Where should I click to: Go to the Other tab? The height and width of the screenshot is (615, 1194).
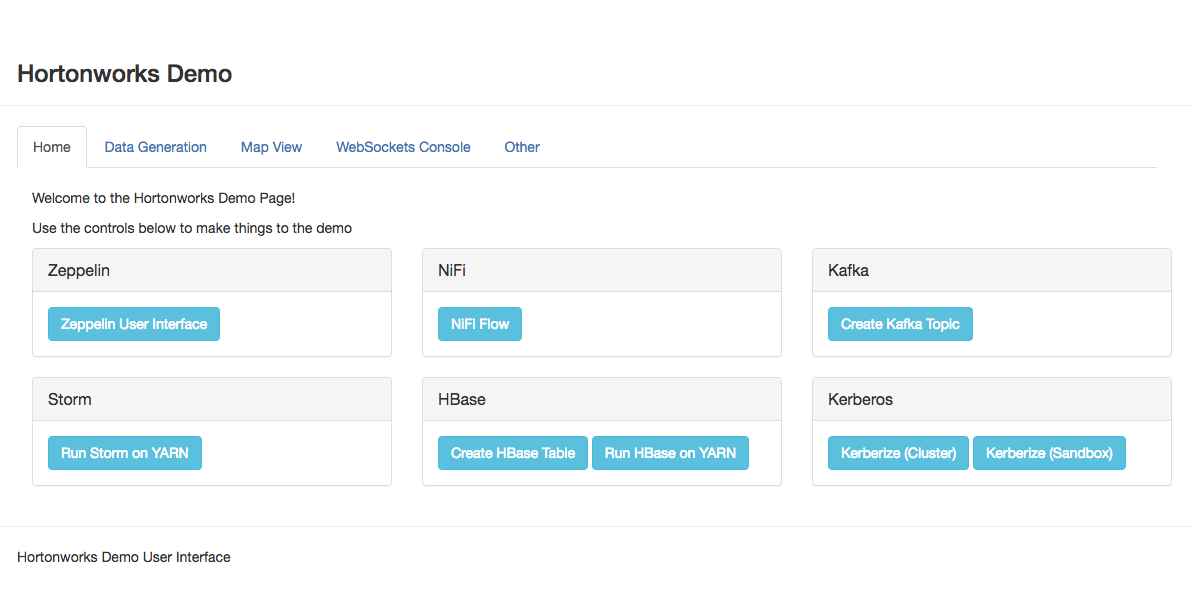click(522, 147)
